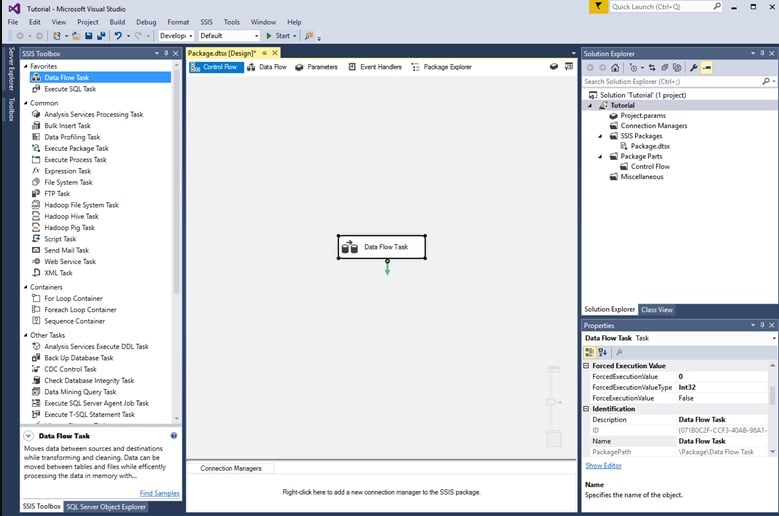Image resolution: width=779 pixels, height=516 pixels.
Task: Open the Find Samples link
Action: click(159, 493)
